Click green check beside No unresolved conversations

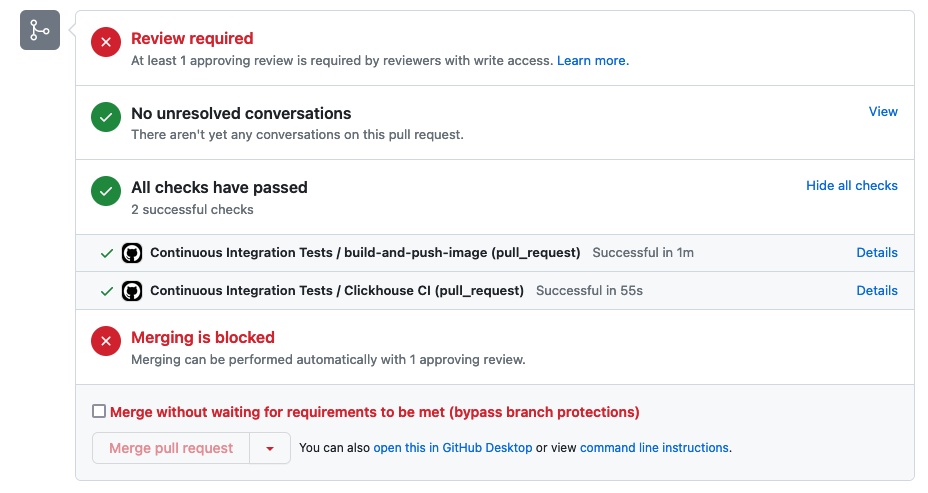(106, 118)
